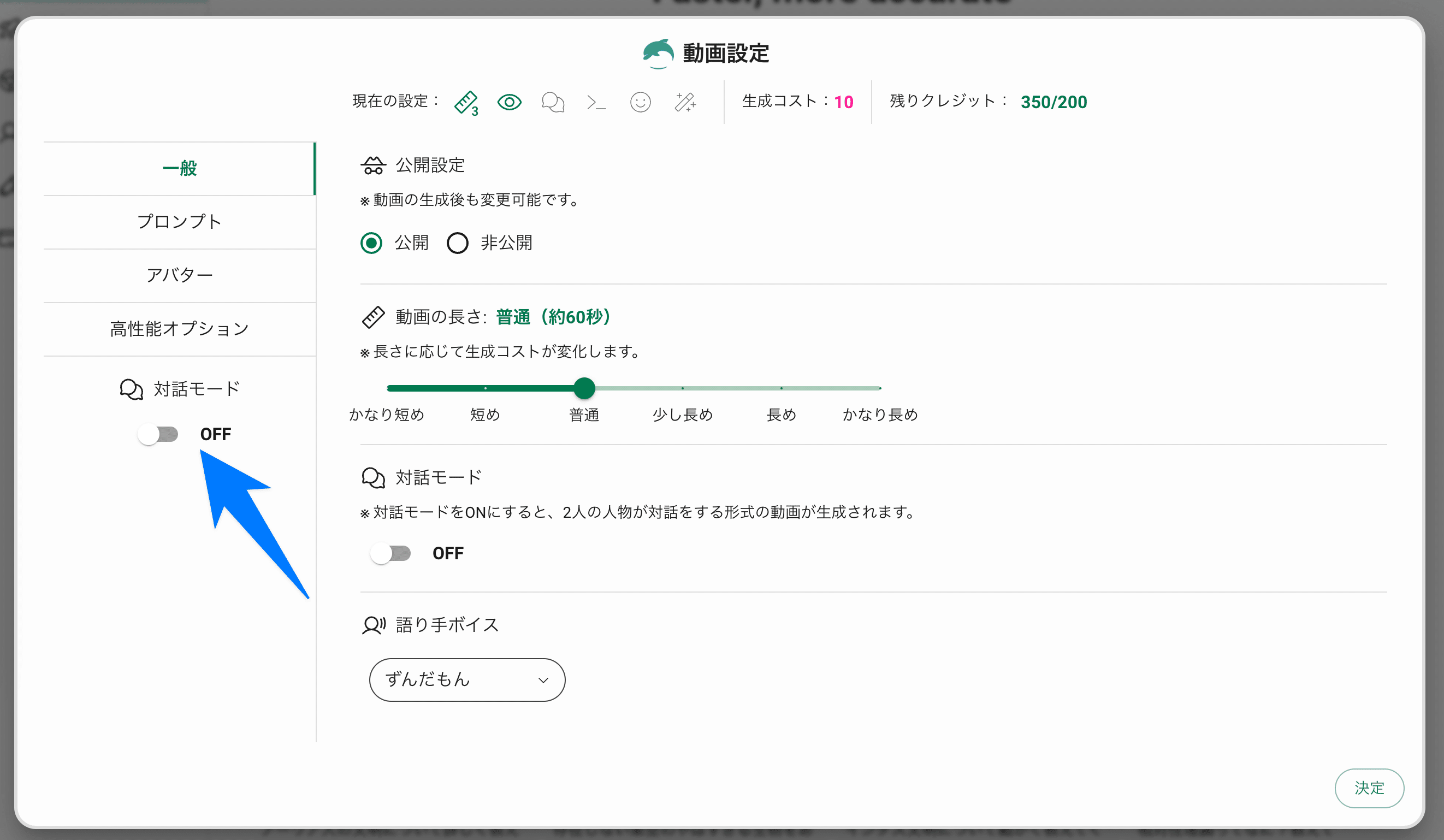Go to the 高性能オプション tab
The width and height of the screenshot is (1444, 840).
[179, 329]
